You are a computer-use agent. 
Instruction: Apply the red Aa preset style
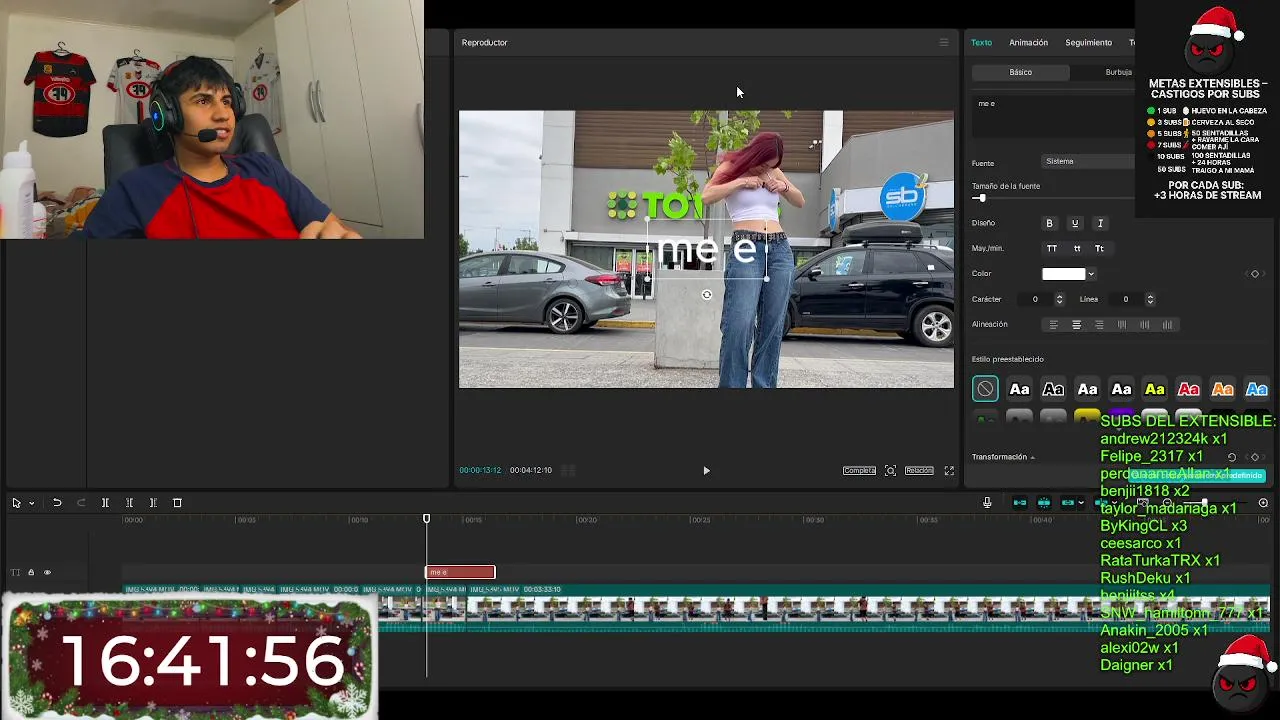(1189, 389)
